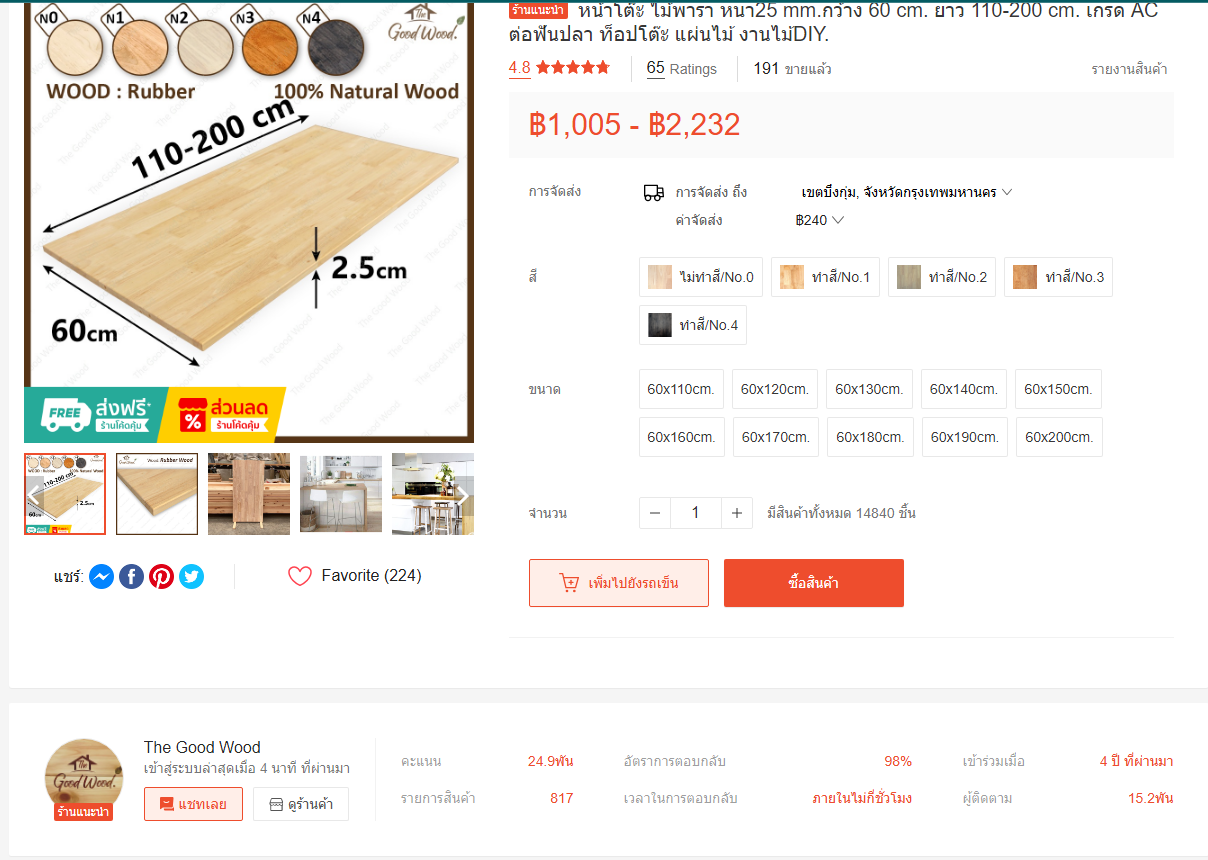The image size is (1208, 860).
Task: Increase quantity with plus button
Action: click(736, 513)
